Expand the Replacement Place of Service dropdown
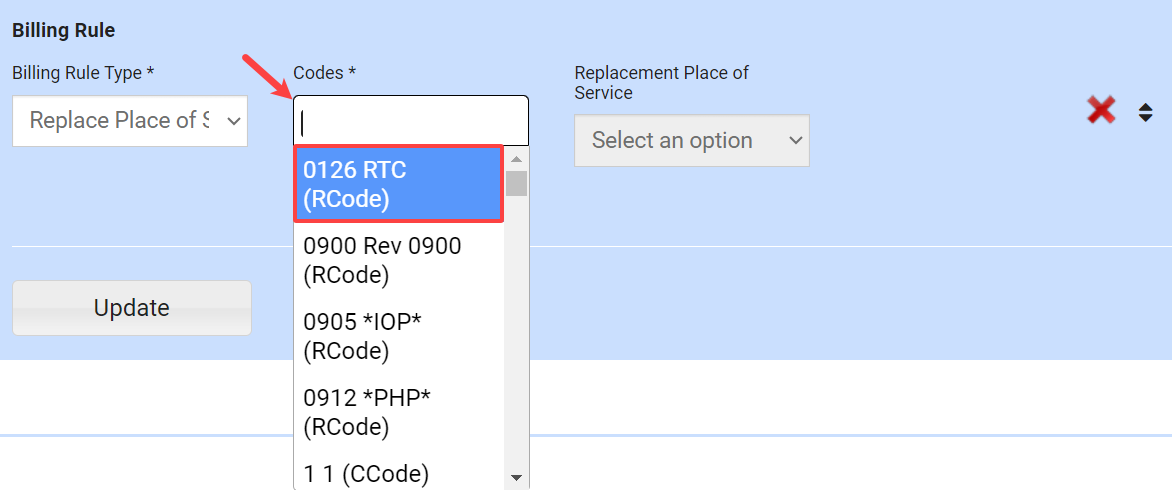Viewport: 1172px width, 490px height. (691, 141)
